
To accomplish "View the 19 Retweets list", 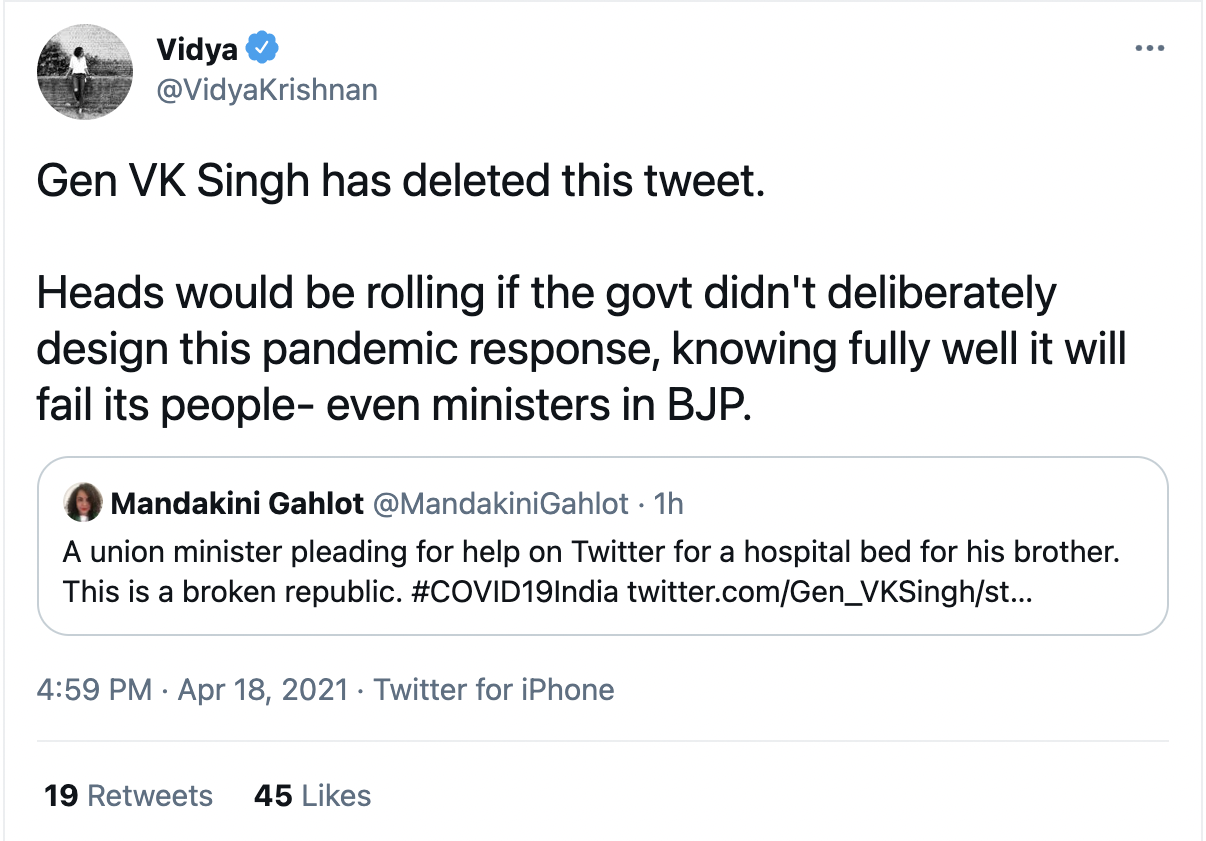I will [x=129, y=795].
